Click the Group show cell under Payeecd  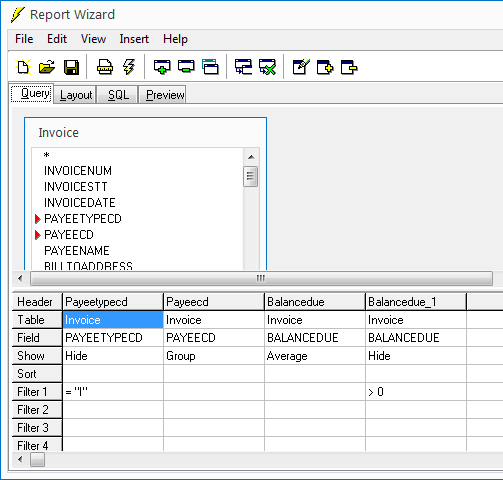coord(214,356)
